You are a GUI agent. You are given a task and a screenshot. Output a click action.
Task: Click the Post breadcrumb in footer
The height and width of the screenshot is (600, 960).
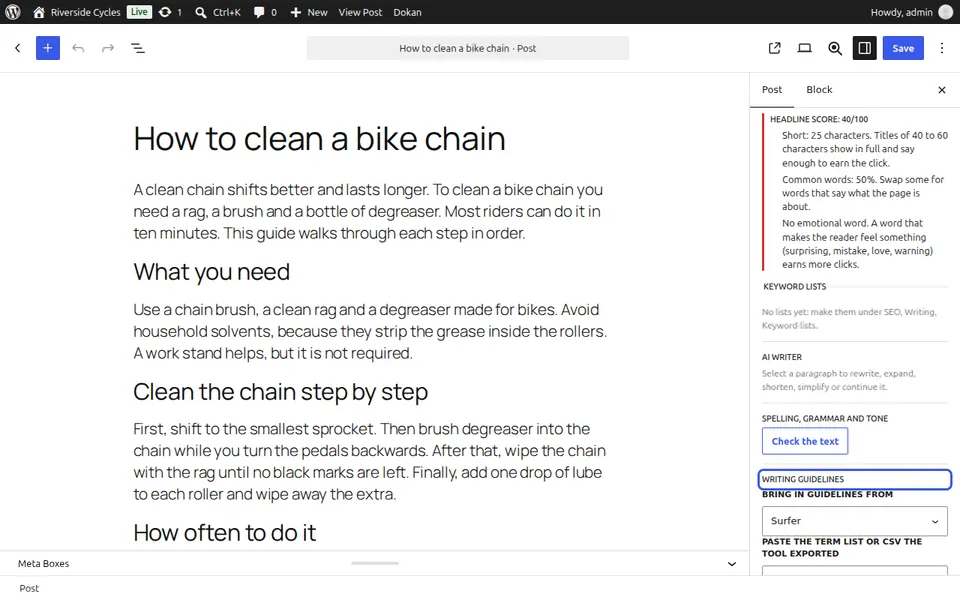[29, 588]
